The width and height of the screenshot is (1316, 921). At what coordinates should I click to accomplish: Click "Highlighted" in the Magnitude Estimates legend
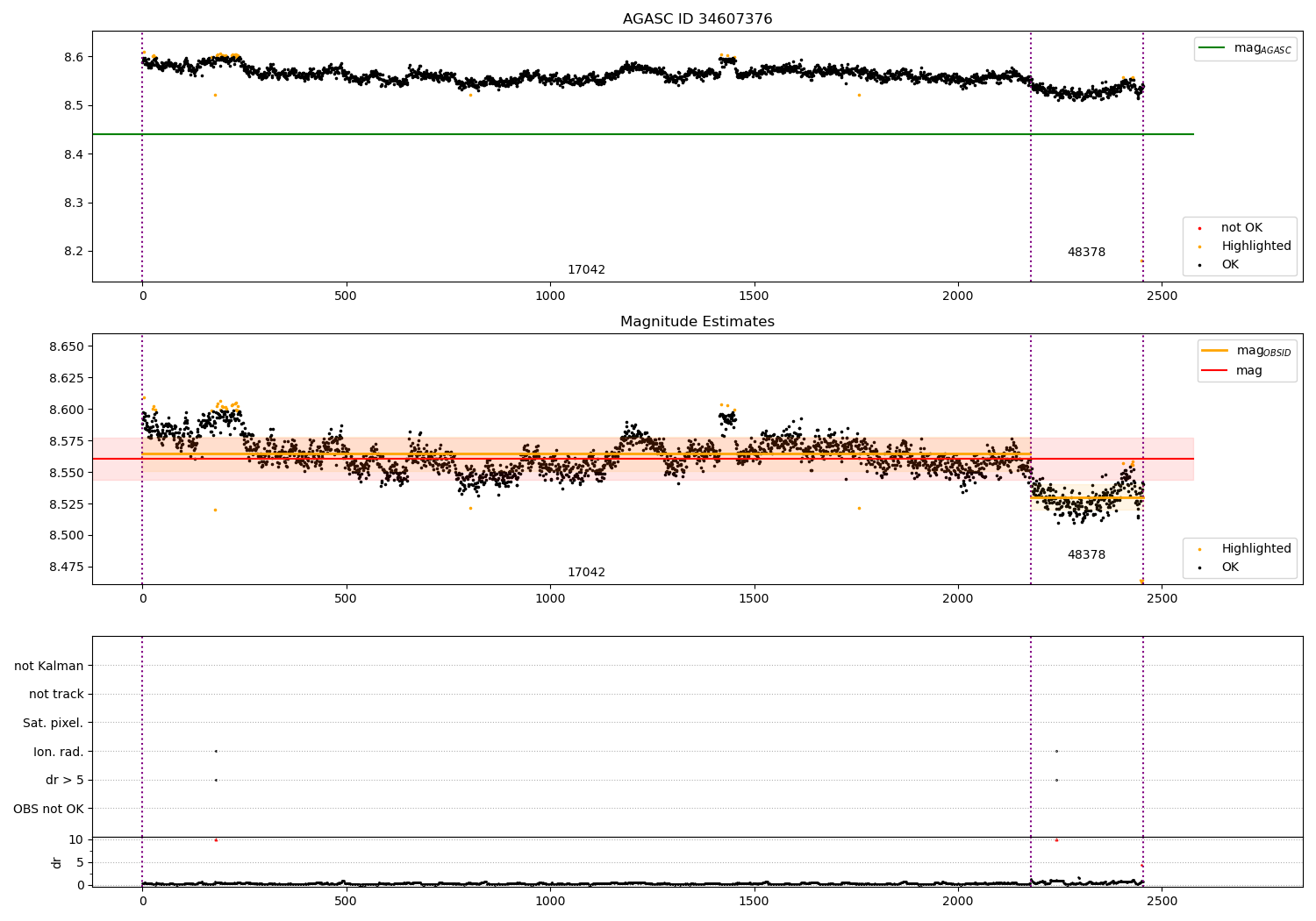point(1256,549)
